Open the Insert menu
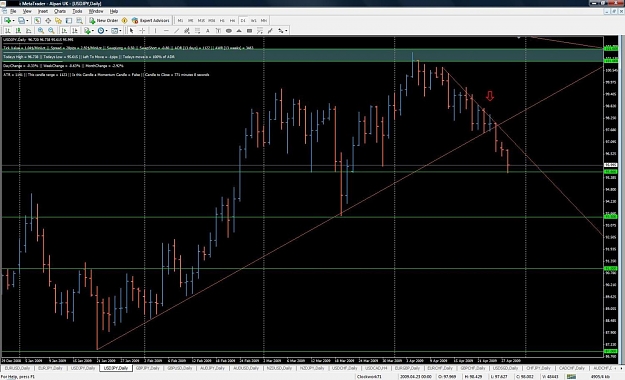The image size is (625, 380). [43, 11]
